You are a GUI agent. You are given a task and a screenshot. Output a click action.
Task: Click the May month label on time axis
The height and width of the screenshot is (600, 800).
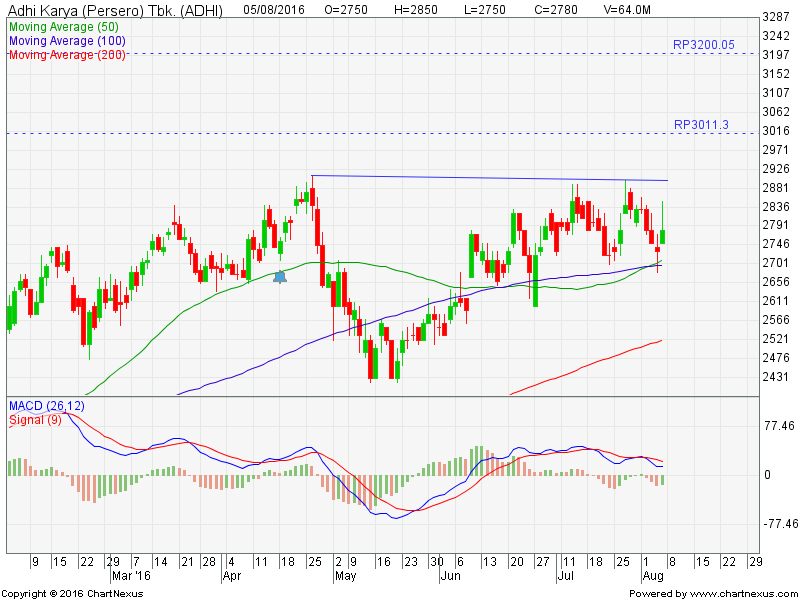[x=345, y=576]
